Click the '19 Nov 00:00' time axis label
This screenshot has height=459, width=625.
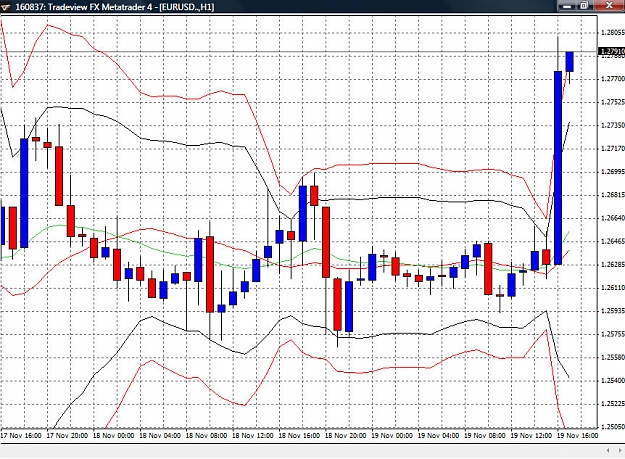pyautogui.click(x=392, y=435)
